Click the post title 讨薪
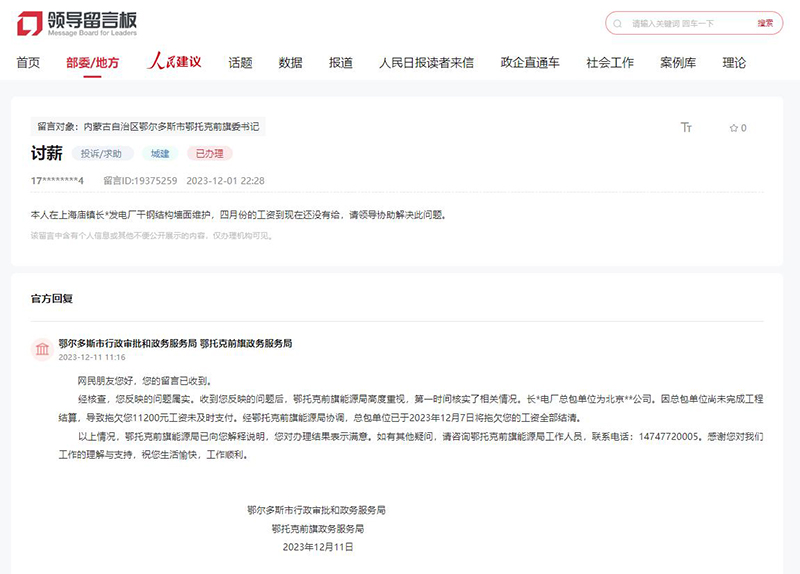 click(46, 153)
